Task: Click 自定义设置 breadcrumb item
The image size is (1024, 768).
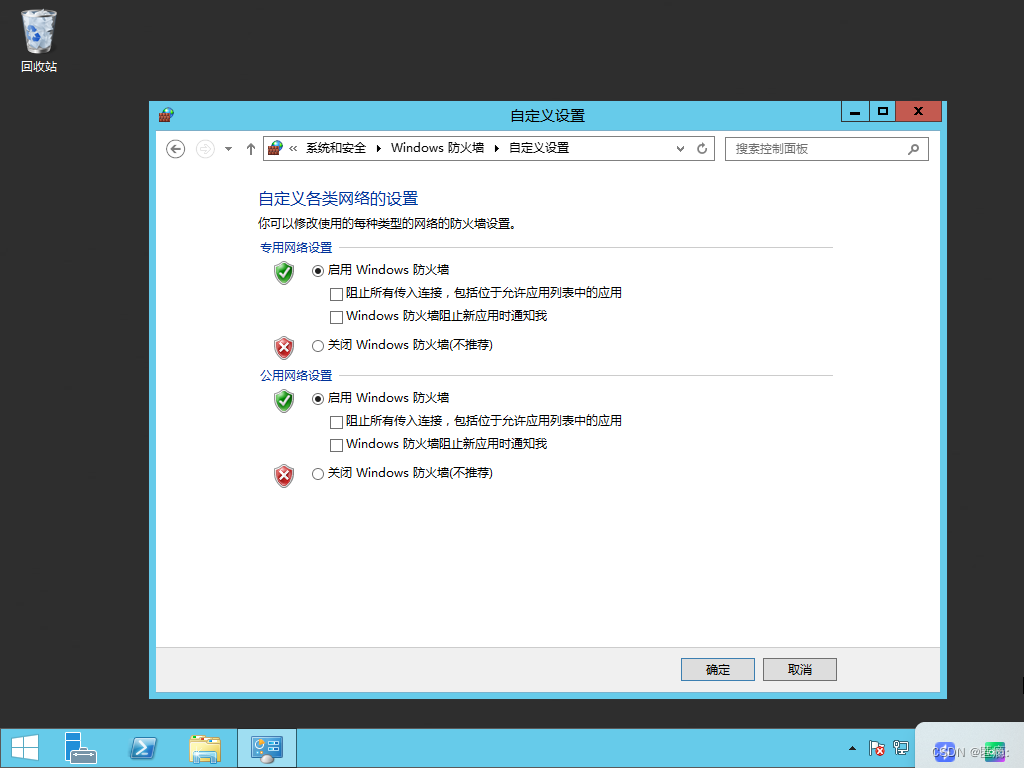Action: pyautogui.click(x=539, y=148)
